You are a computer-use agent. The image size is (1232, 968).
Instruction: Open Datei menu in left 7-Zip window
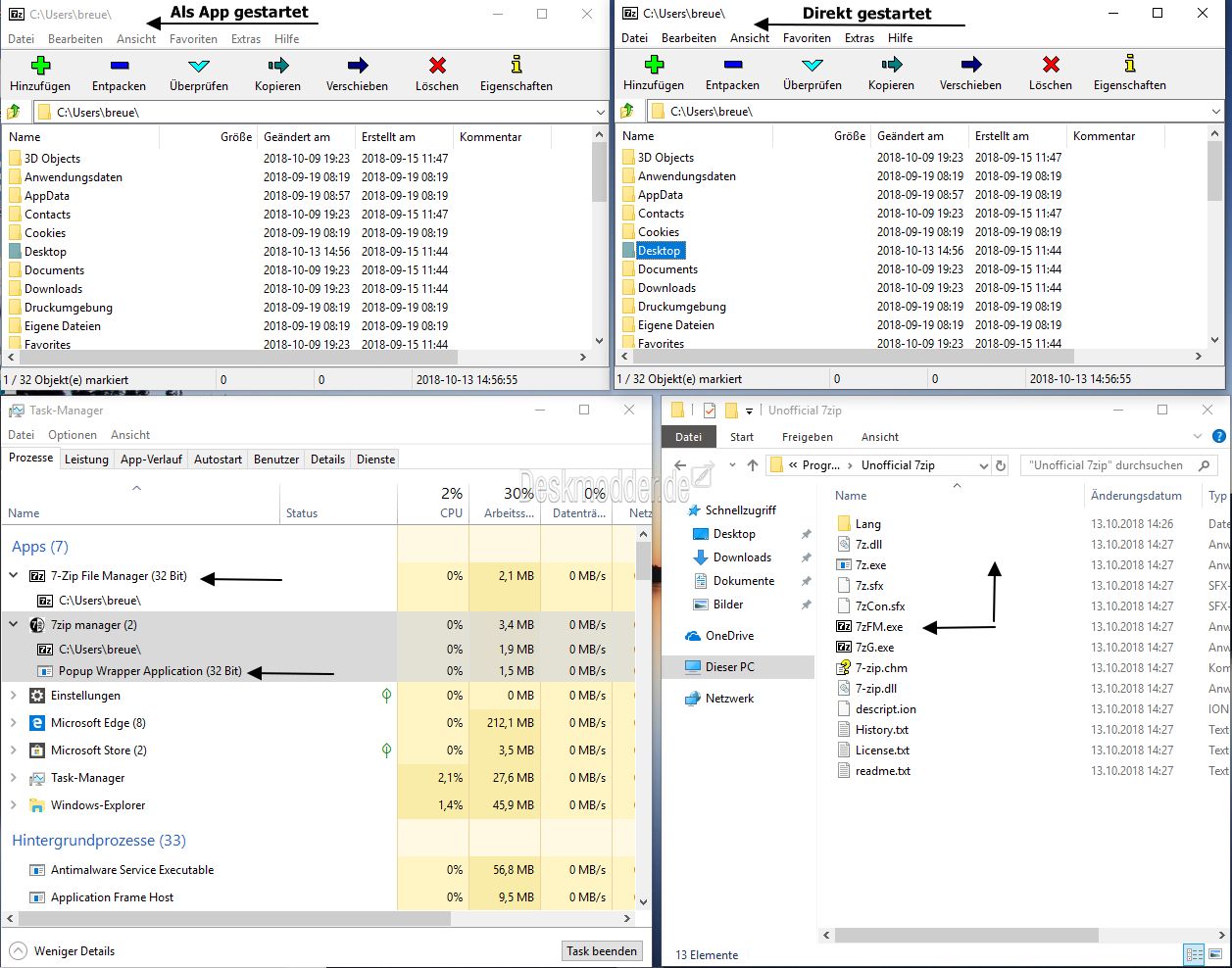[x=21, y=39]
